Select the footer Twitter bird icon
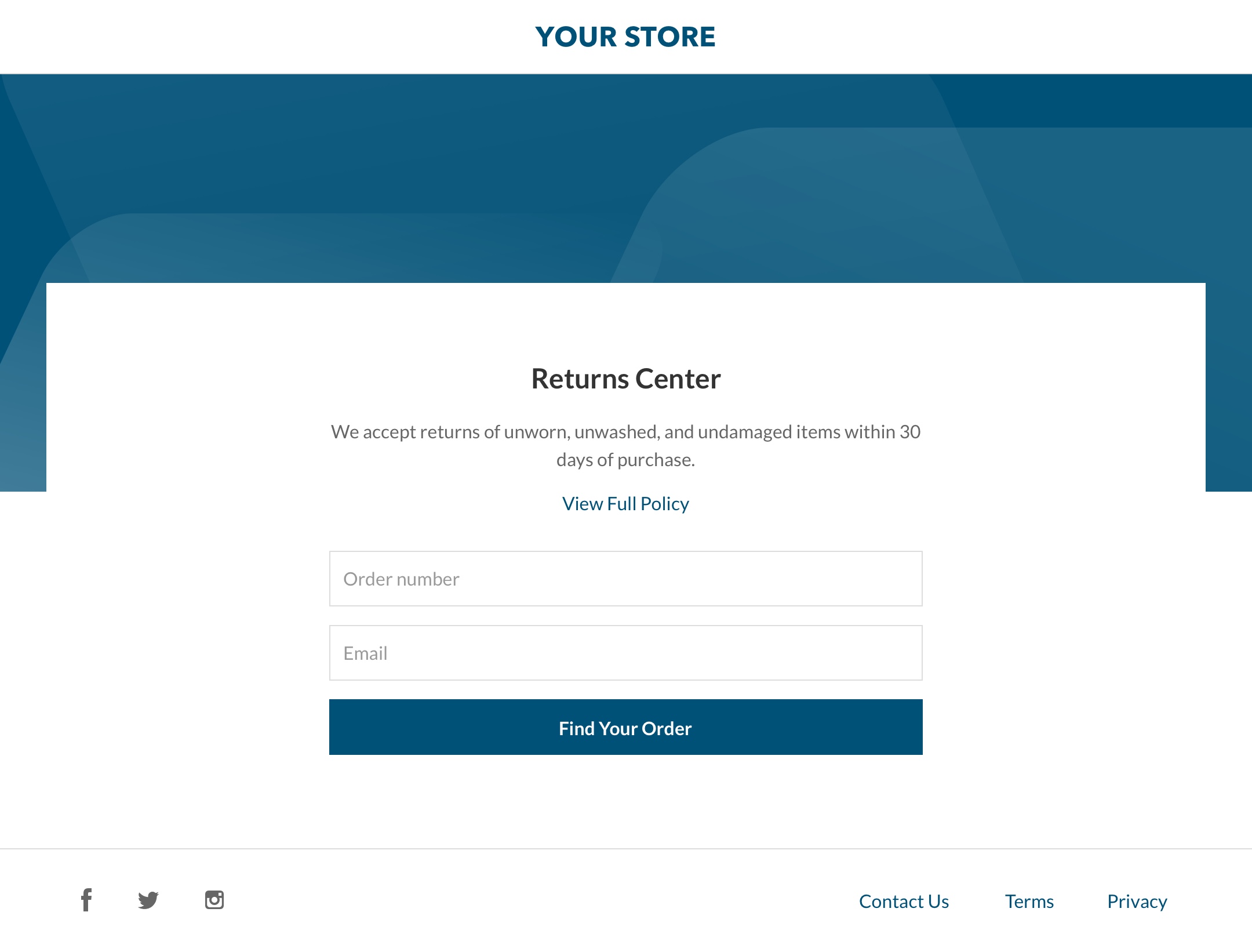 149,900
